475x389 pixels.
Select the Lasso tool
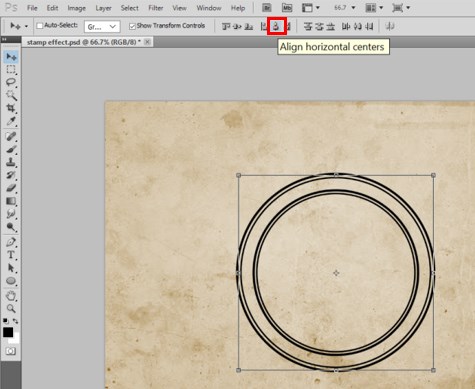tap(11, 82)
